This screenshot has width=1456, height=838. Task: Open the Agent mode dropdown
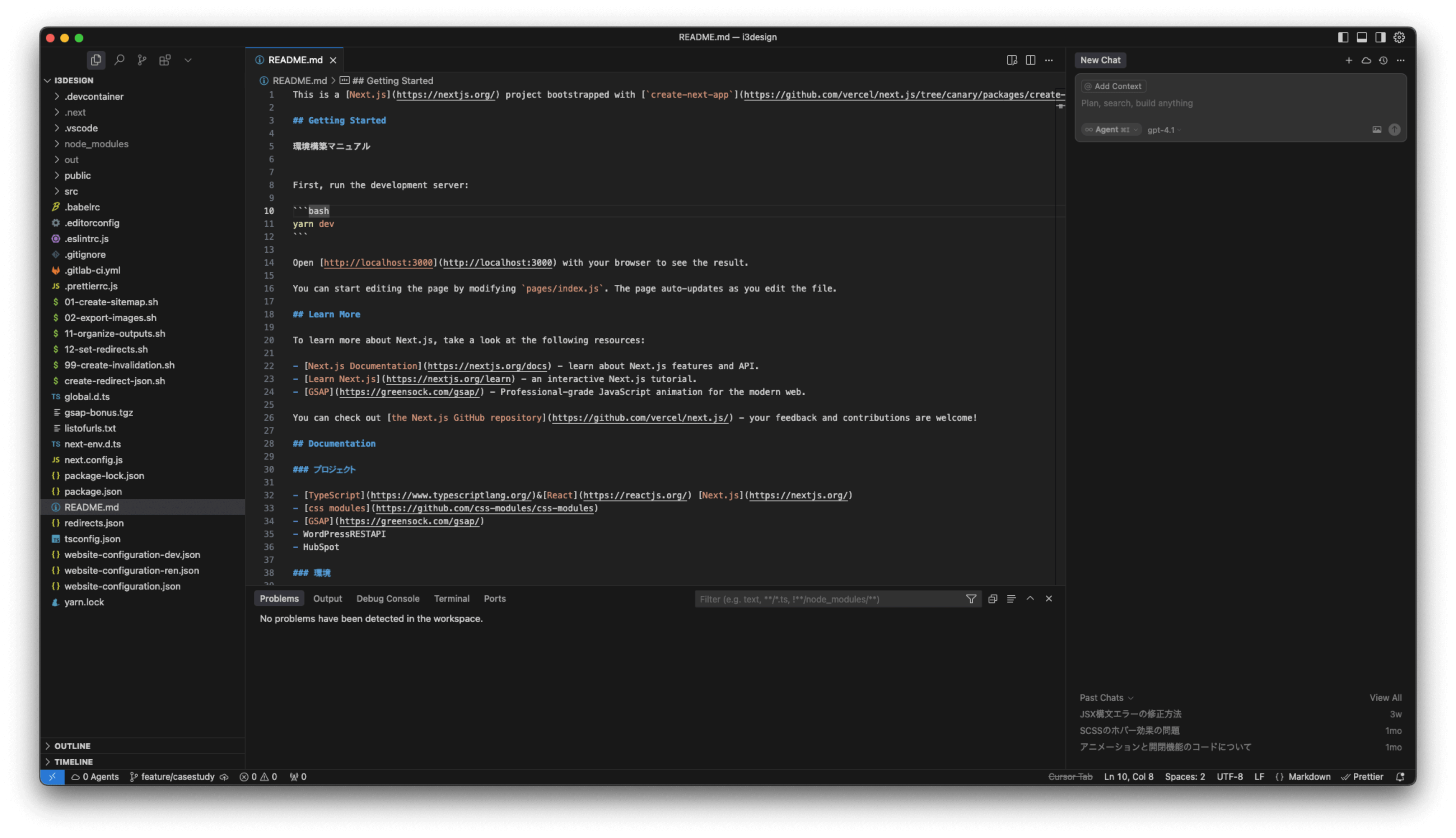pyautogui.click(x=1111, y=130)
